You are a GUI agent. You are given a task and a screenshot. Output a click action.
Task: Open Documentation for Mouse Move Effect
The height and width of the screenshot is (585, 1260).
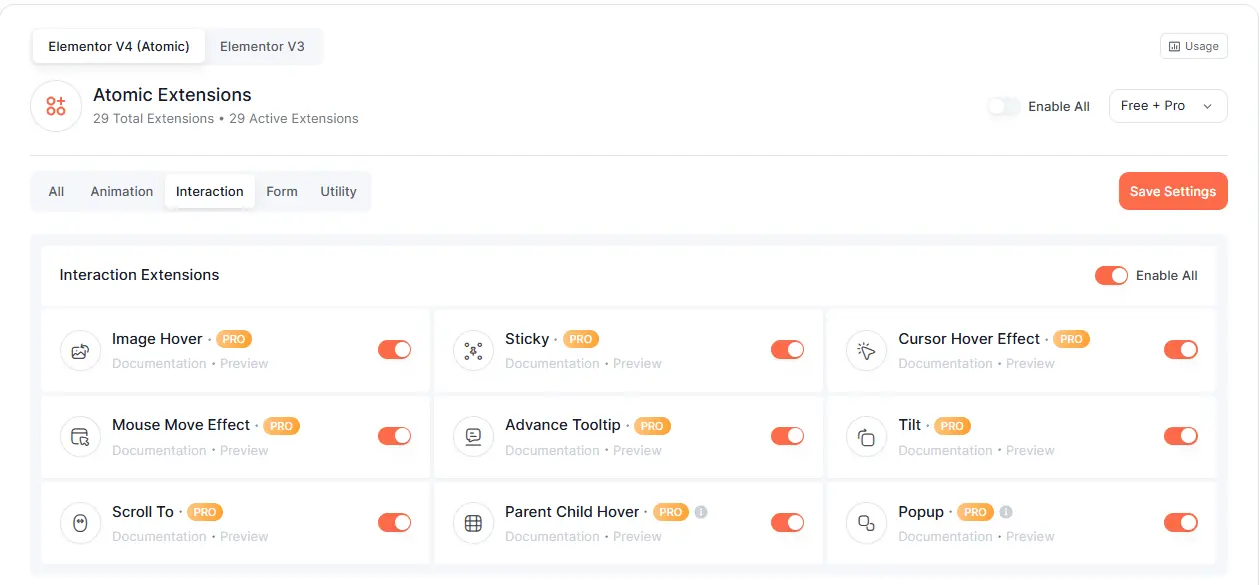pyautogui.click(x=159, y=450)
